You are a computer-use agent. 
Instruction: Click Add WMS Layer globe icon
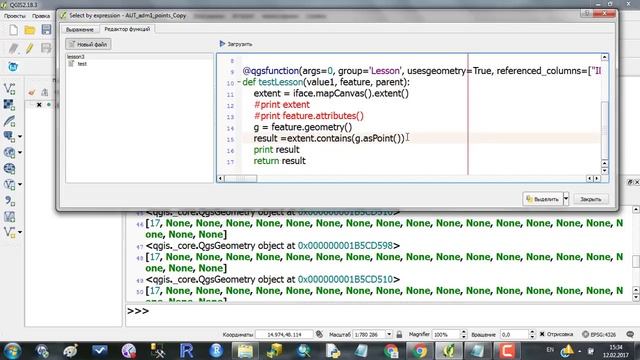[9, 153]
